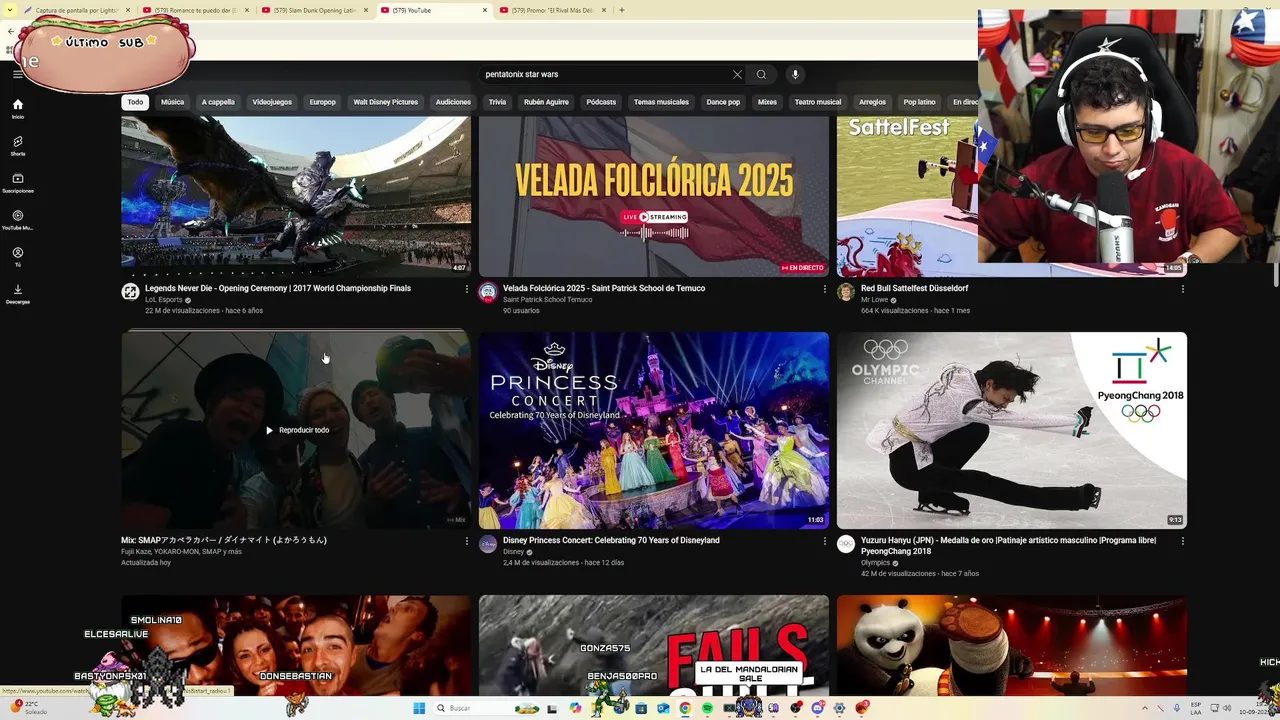Image resolution: width=1280 pixels, height=720 pixels.
Task: Open Spotify from the taskbar
Action: pyautogui.click(x=707, y=708)
